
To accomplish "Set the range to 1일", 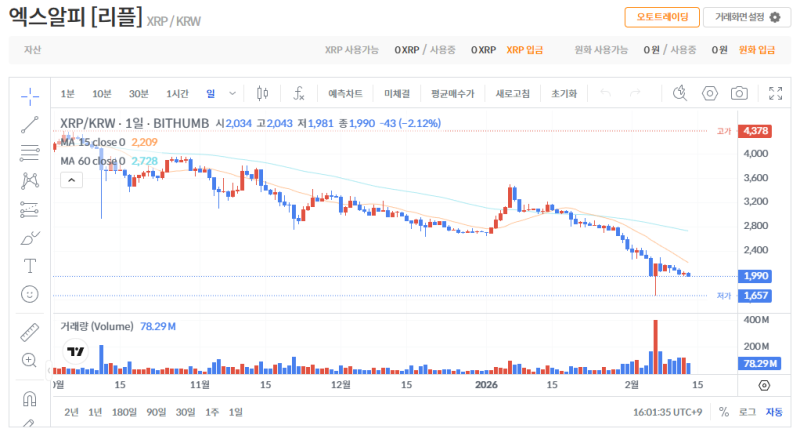I will coord(235,412).
